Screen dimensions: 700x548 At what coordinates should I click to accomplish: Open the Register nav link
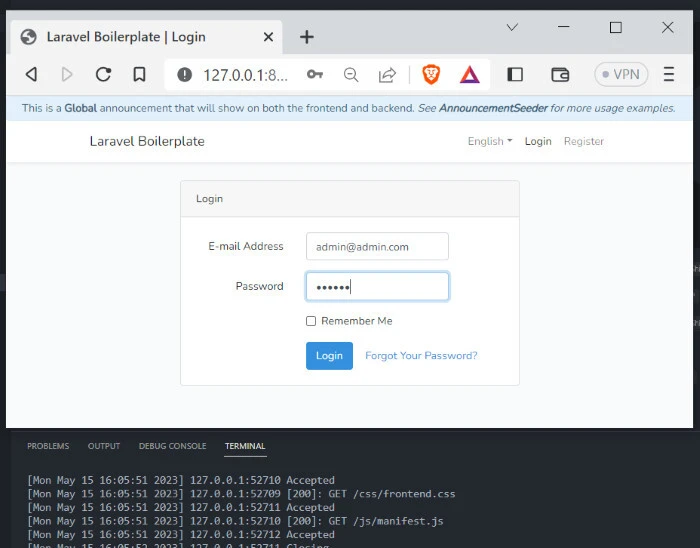click(x=583, y=141)
